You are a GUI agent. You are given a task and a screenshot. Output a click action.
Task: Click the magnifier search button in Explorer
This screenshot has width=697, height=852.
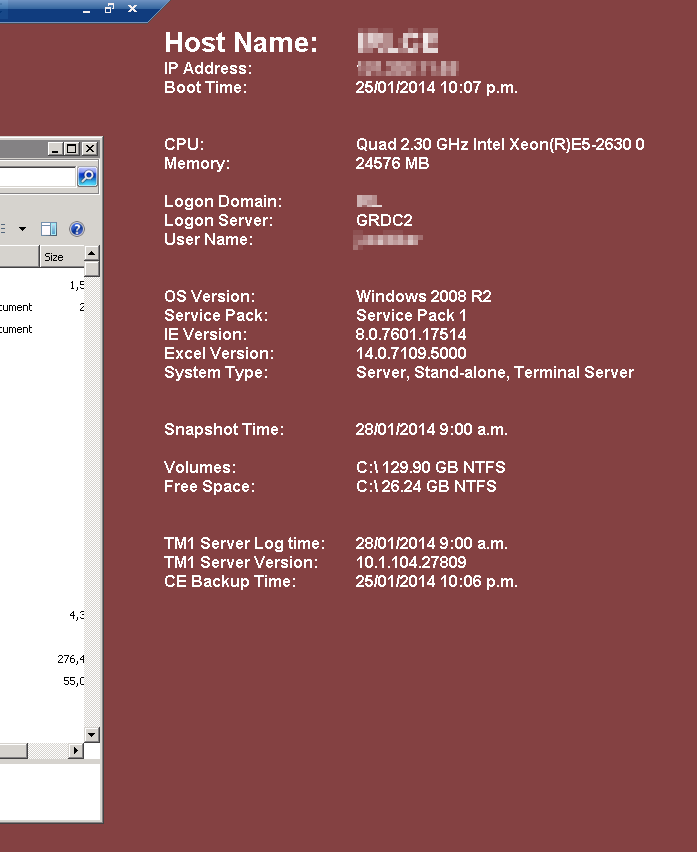[x=87, y=177]
